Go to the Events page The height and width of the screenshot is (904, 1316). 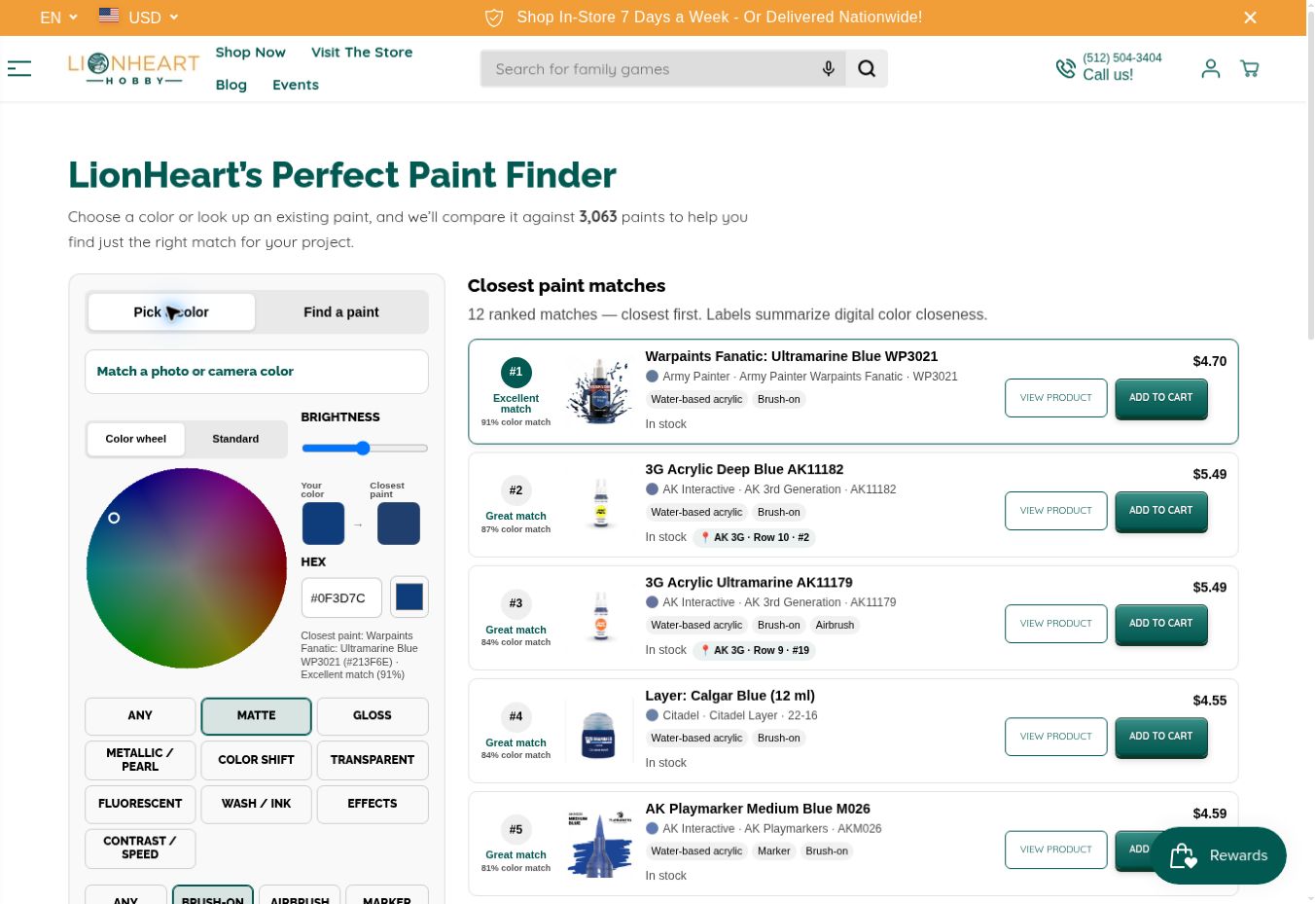click(296, 85)
